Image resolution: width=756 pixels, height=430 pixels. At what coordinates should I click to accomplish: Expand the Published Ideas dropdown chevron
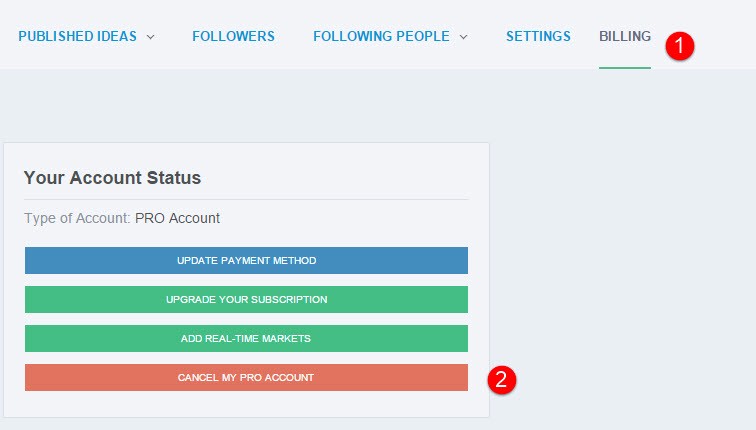[150, 37]
